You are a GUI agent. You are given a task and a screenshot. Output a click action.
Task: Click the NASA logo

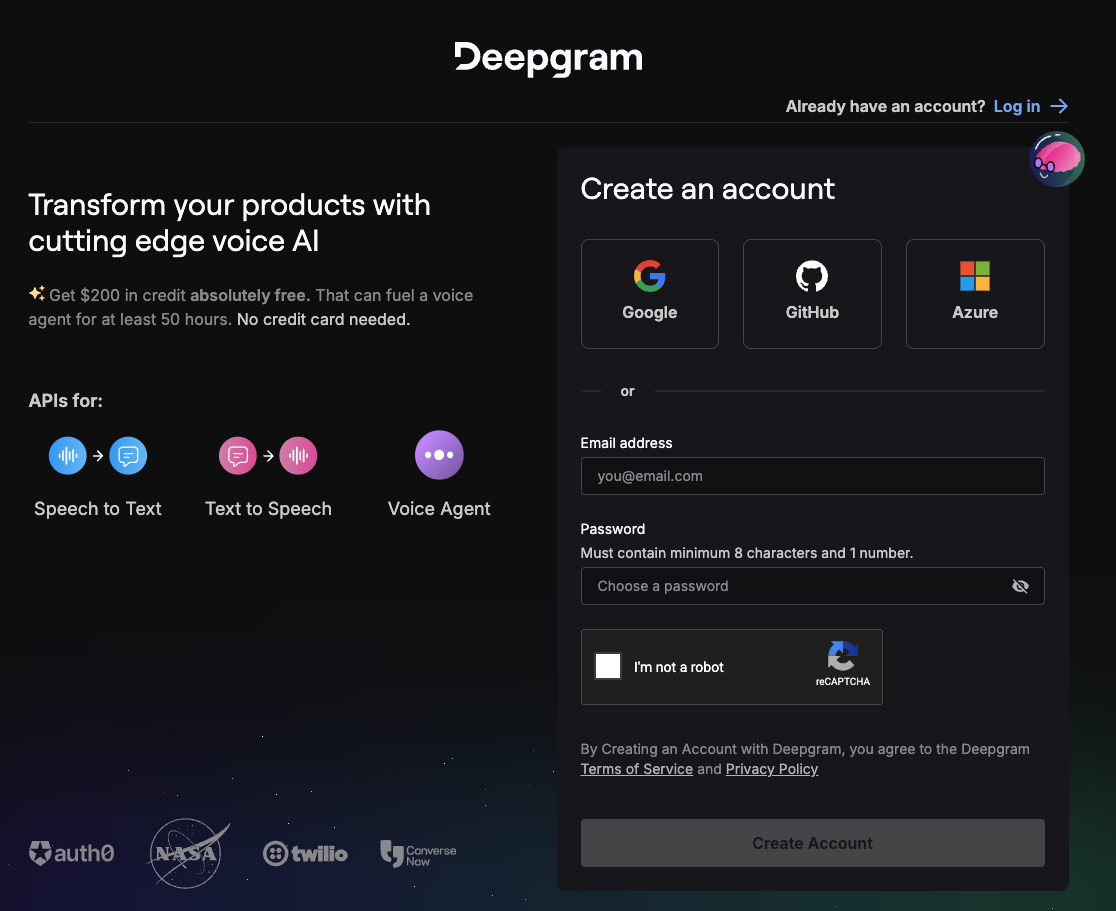coord(188,853)
